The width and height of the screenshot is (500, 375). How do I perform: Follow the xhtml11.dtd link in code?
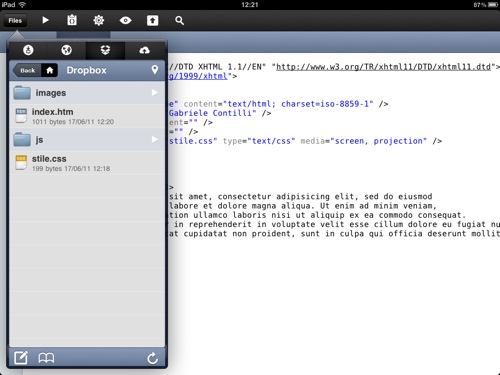383,67
